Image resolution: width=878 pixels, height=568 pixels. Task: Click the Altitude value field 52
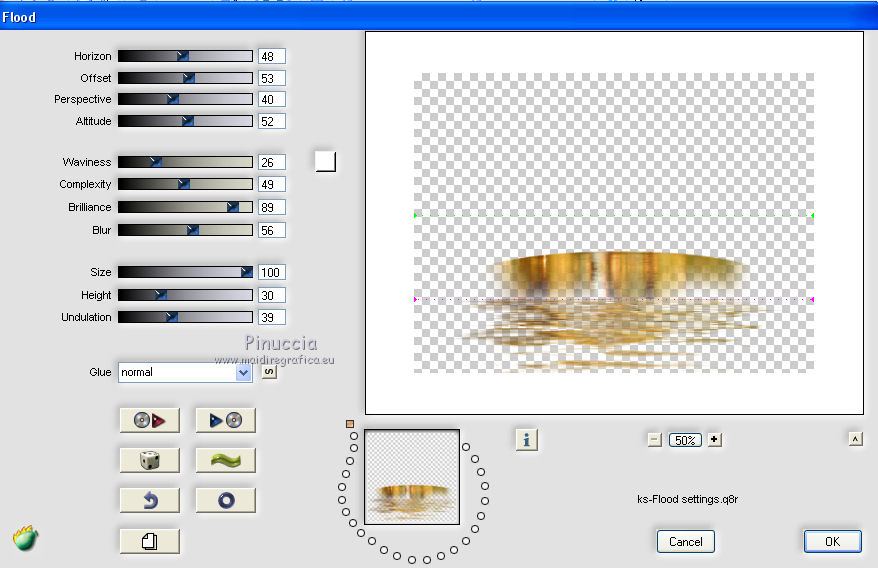(x=272, y=122)
